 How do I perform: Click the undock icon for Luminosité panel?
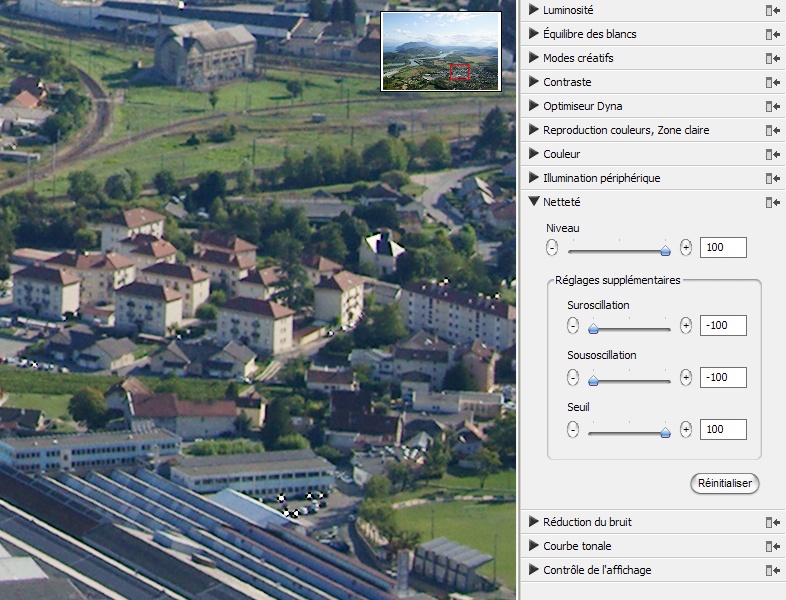[772, 10]
